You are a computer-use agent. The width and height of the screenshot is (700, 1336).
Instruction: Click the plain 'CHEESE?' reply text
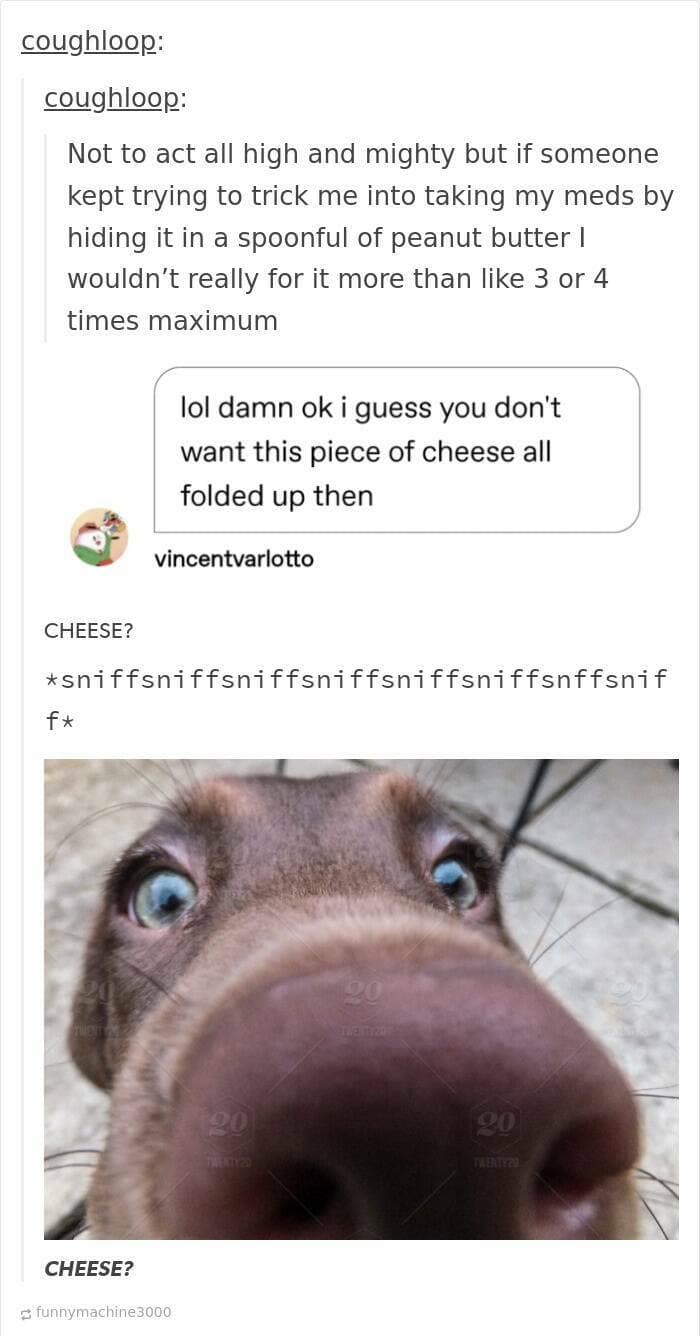pos(89,631)
